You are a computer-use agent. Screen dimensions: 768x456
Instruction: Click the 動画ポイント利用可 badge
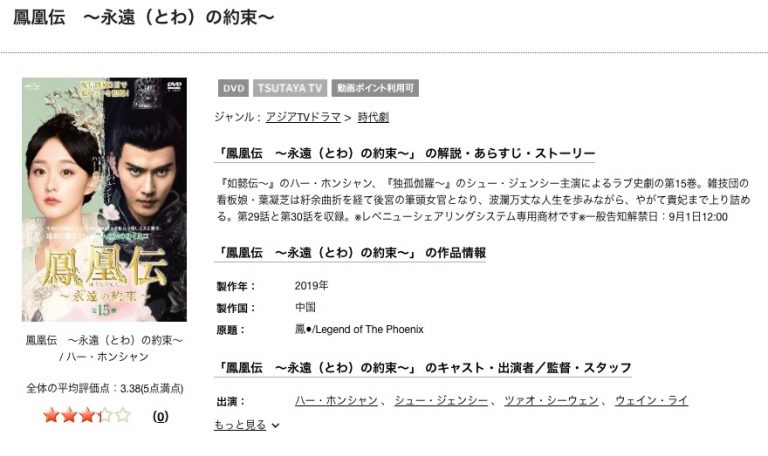coord(375,88)
